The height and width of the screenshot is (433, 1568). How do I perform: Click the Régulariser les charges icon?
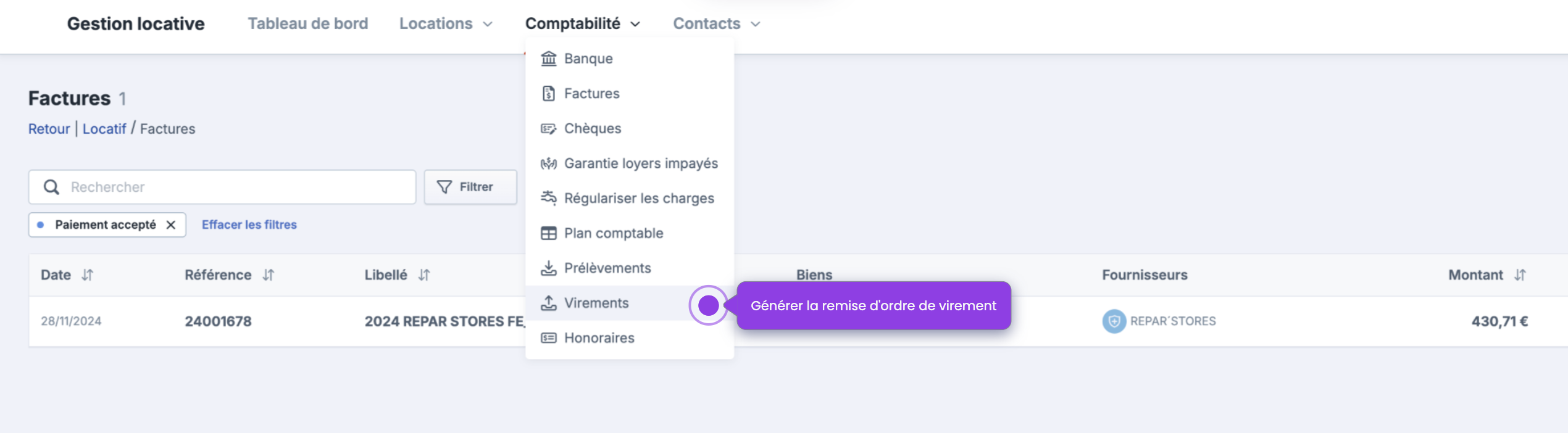[x=548, y=198]
